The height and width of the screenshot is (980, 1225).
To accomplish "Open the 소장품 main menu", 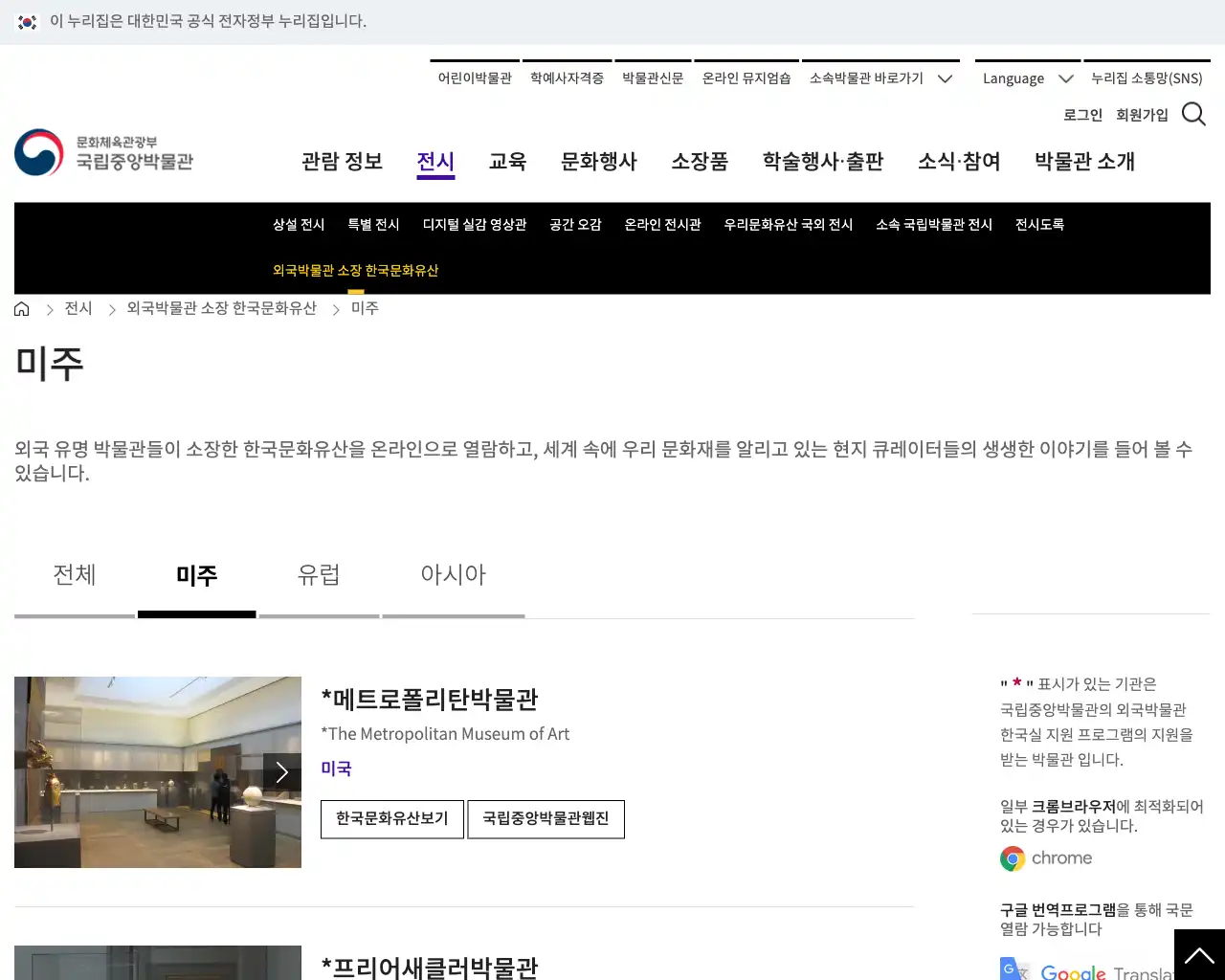I will 700,162.
